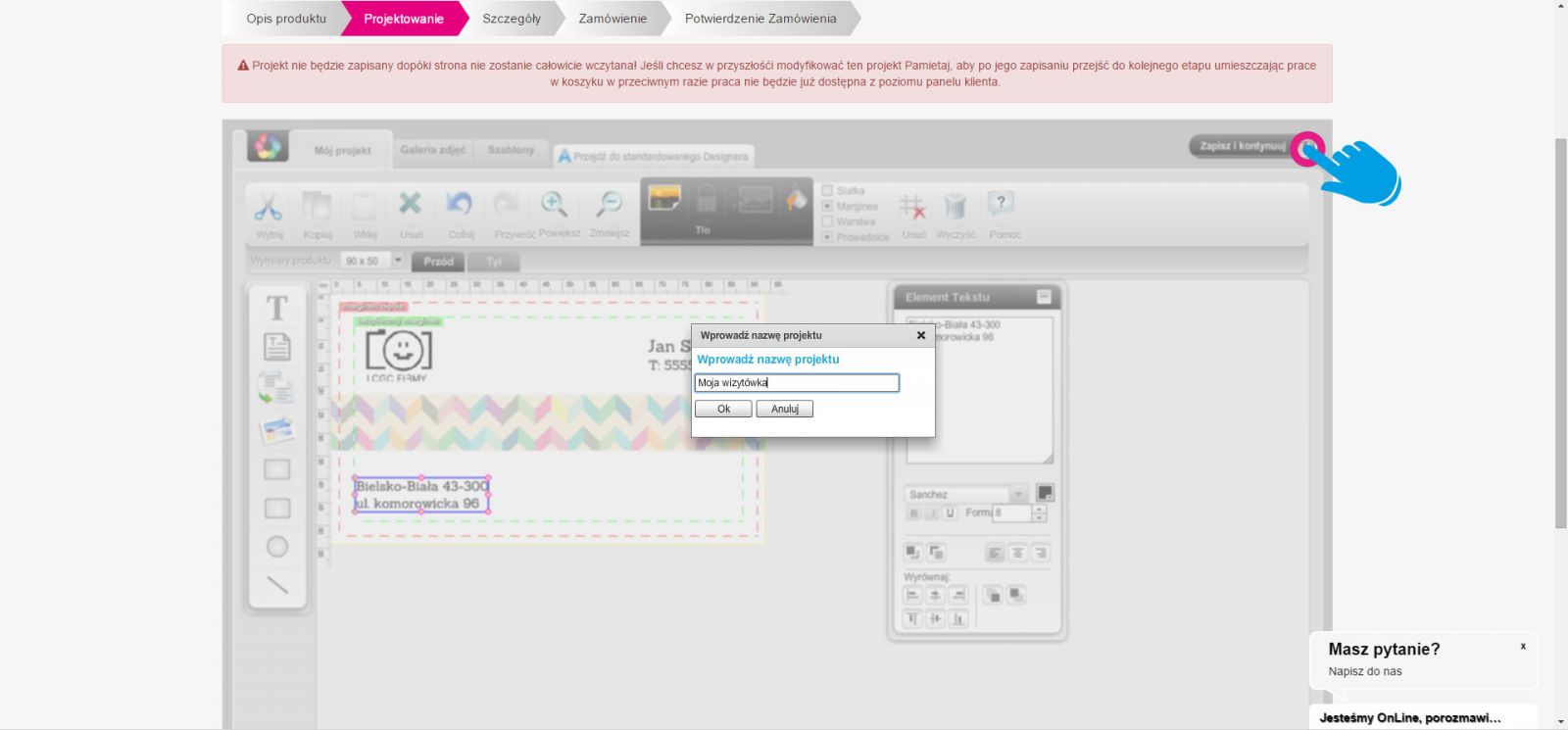Toggle the Warstwa checkbox
The height and width of the screenshot is (730, 1568).
coord(827,221)
